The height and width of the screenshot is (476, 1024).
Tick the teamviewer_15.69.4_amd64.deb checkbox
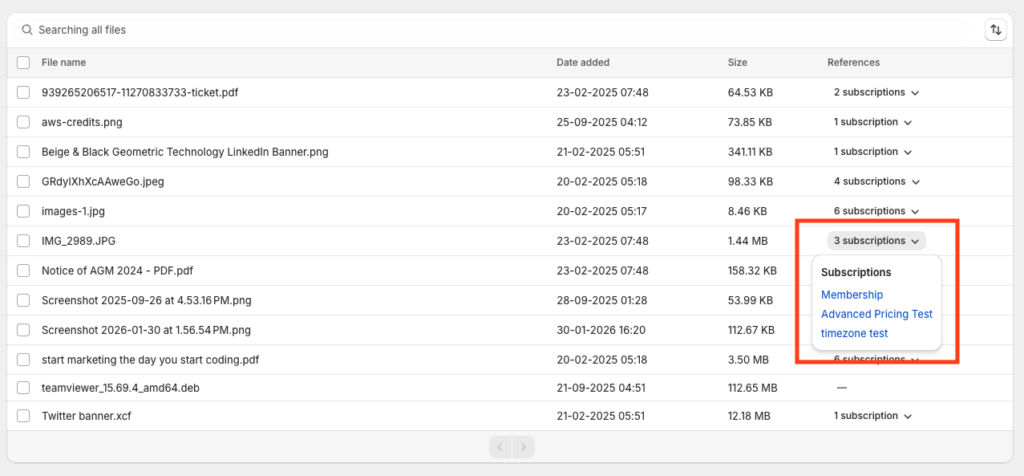pyautogui.click(x=24, y=389)
